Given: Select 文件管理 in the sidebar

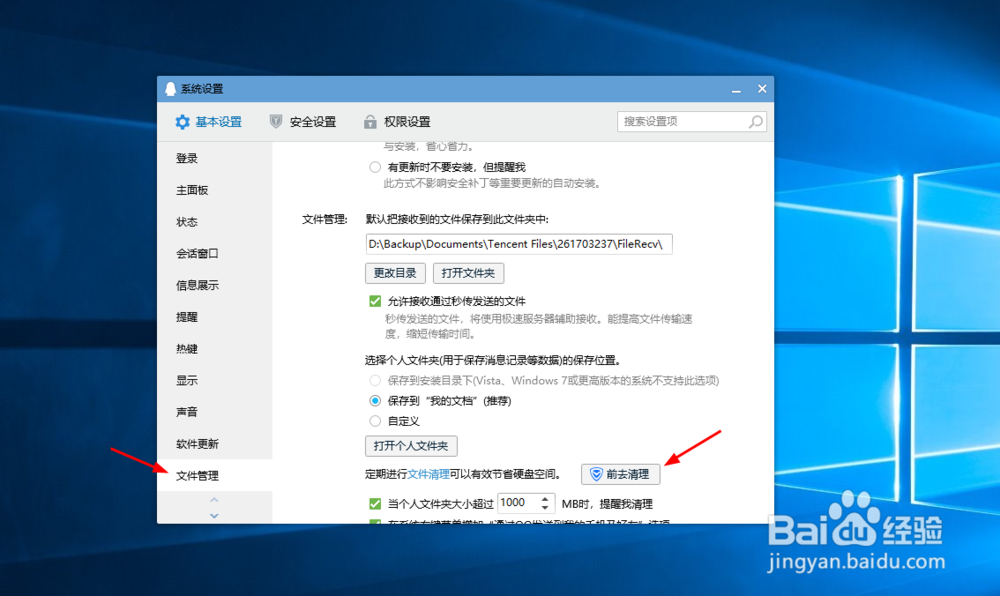Looking at the screenshot, I should point(215,476).
